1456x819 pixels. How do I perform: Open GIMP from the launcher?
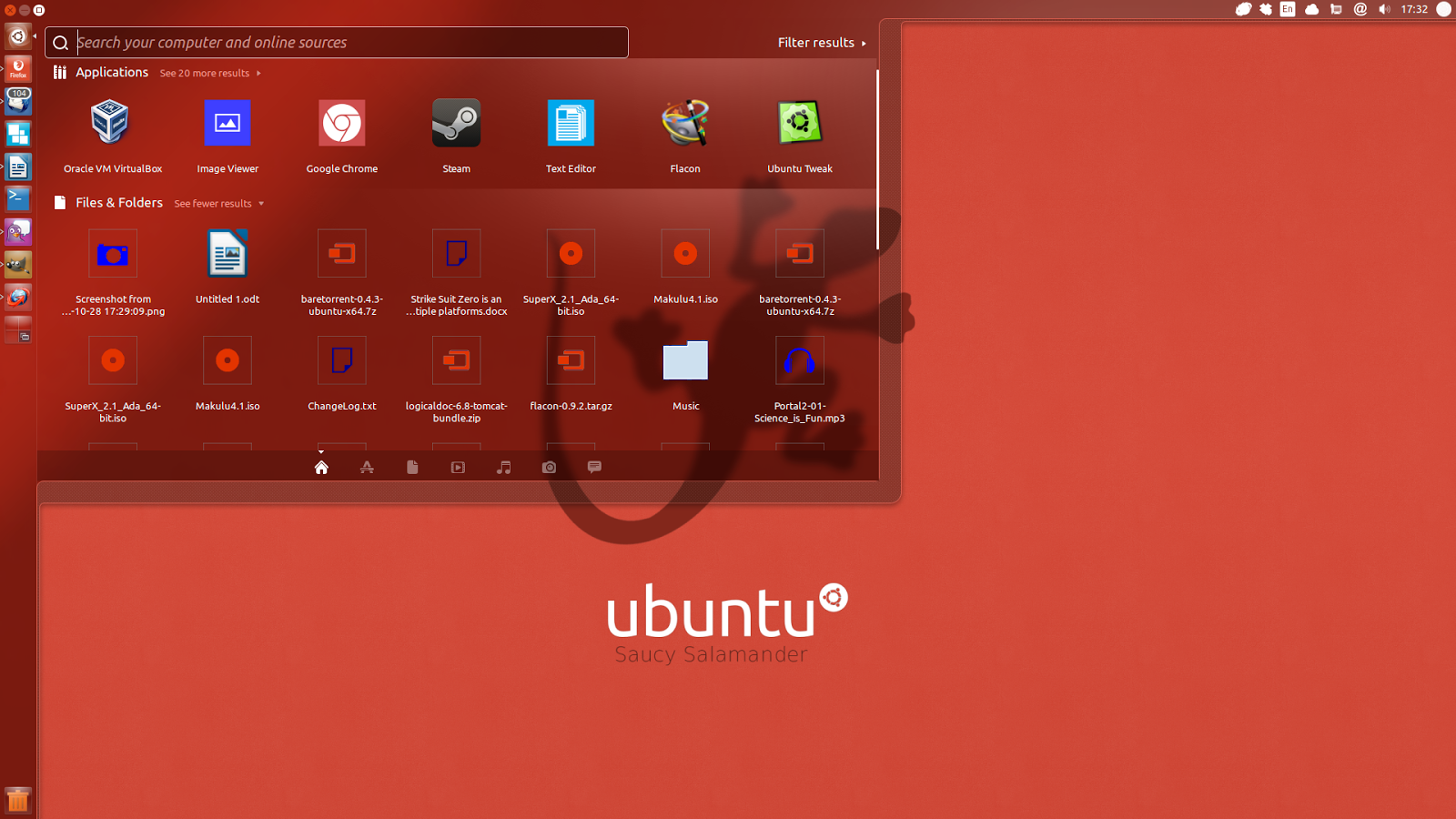18,265
